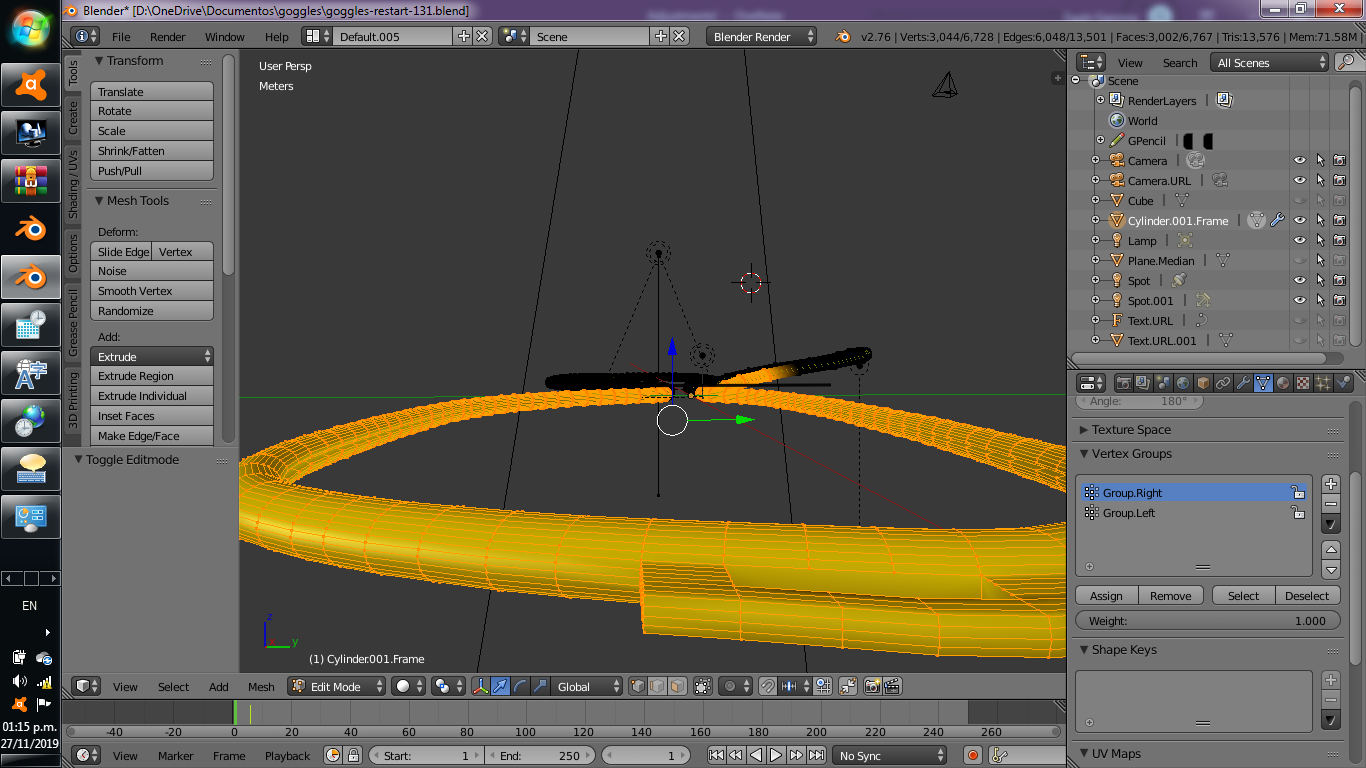Open the Physics properties tab
The image size is (1366, 768).
(1343, 383)
